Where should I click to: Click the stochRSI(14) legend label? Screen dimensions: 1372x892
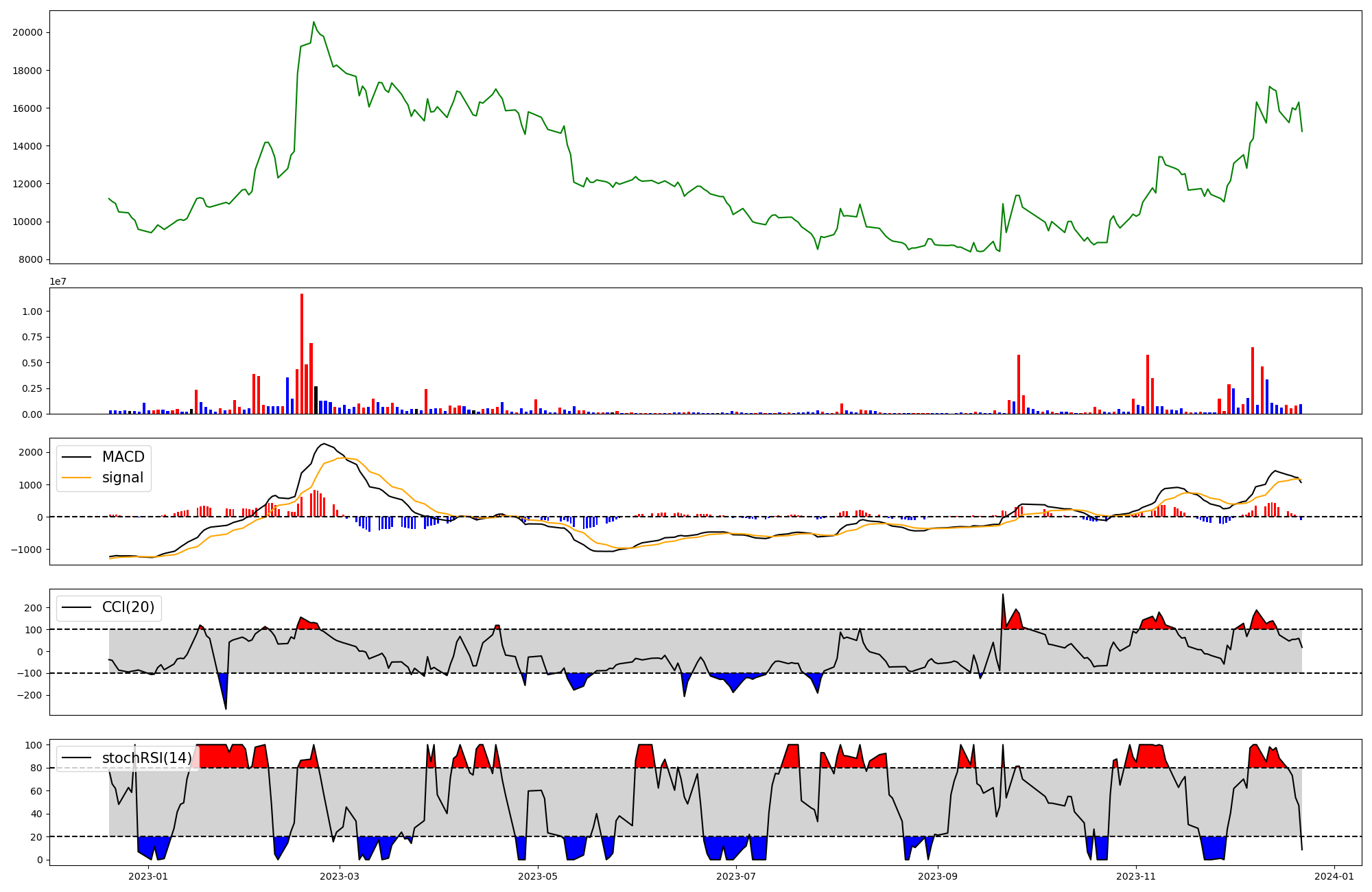[147, 758]
